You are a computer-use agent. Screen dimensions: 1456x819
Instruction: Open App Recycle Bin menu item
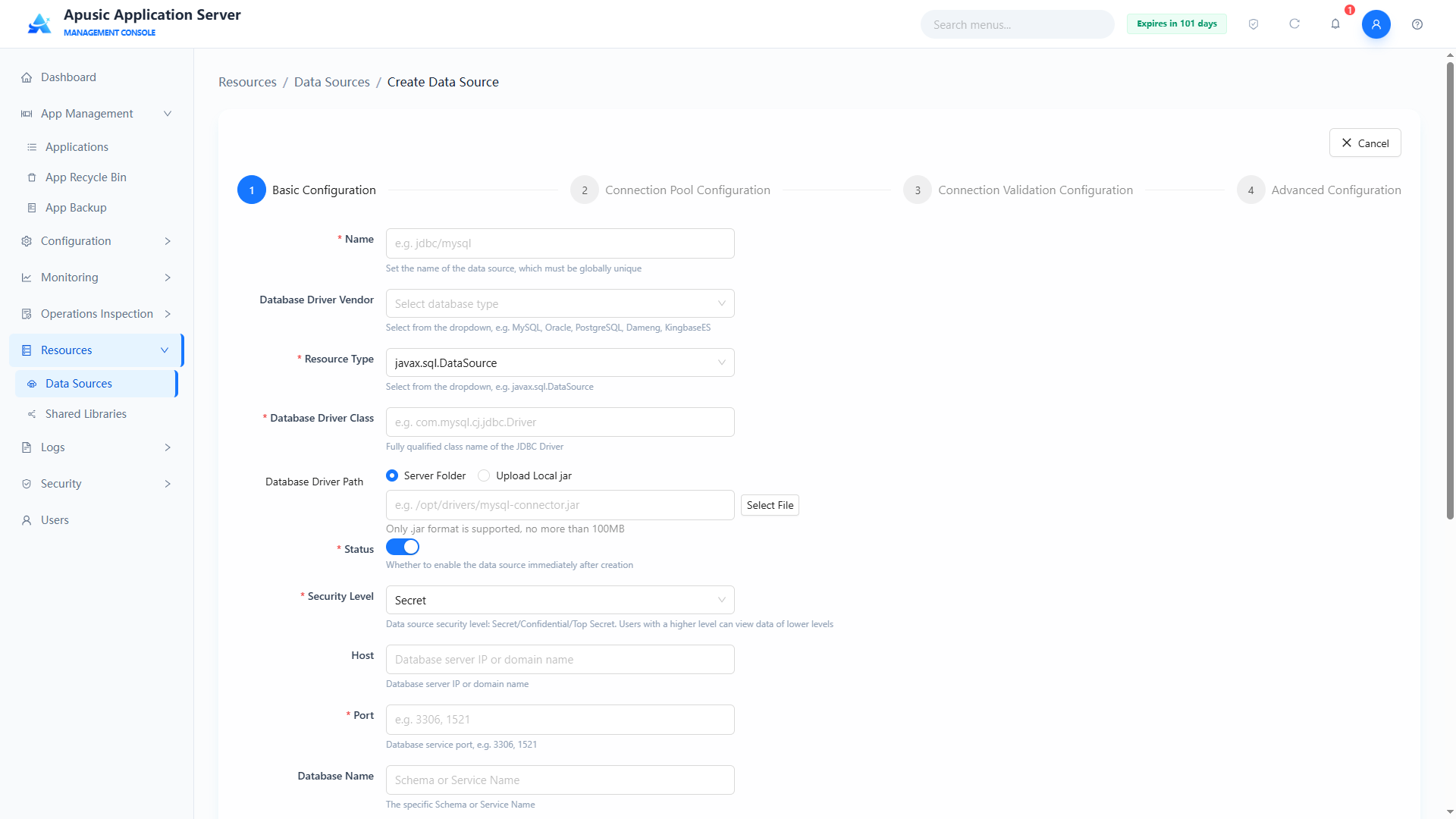pyautogui.click(x=96, y=177)
